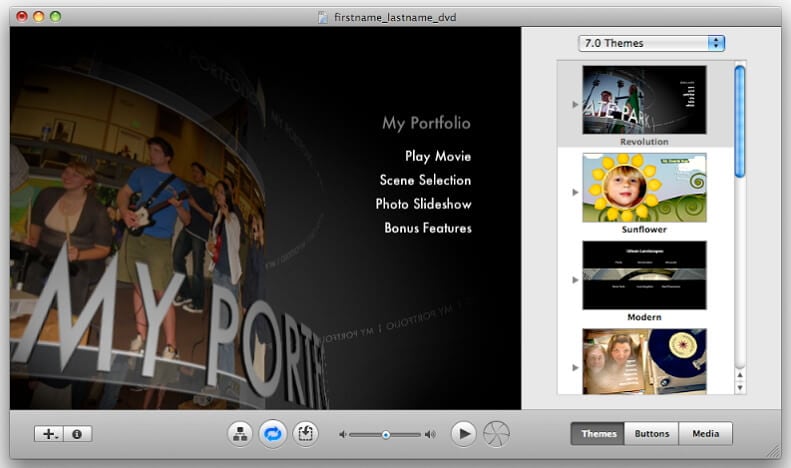Click the loud volume speaker icon
Image resolution: width=791 pixels, height=468 pixels.
(x=430, y=434)
